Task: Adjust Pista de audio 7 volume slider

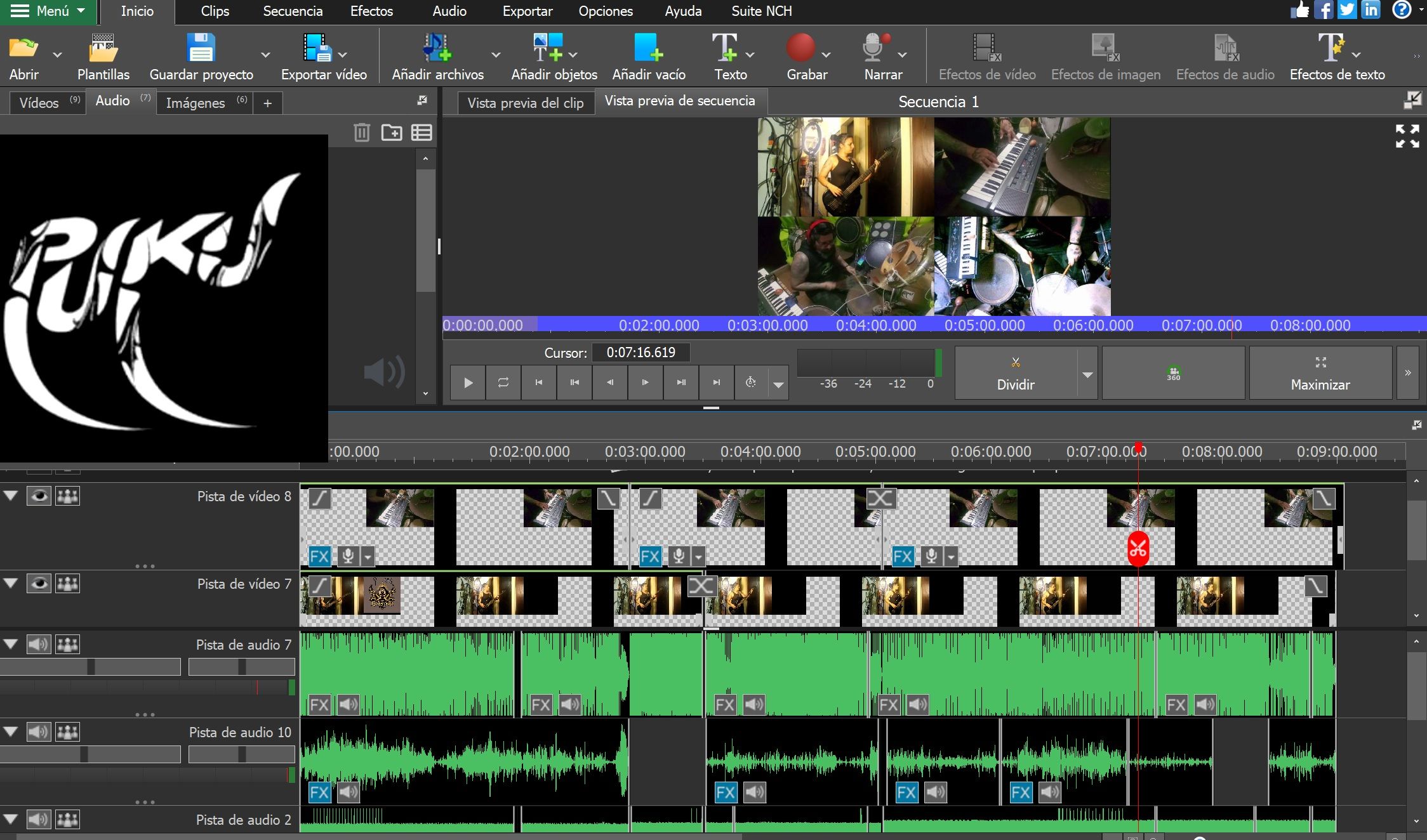Action: 90,667
